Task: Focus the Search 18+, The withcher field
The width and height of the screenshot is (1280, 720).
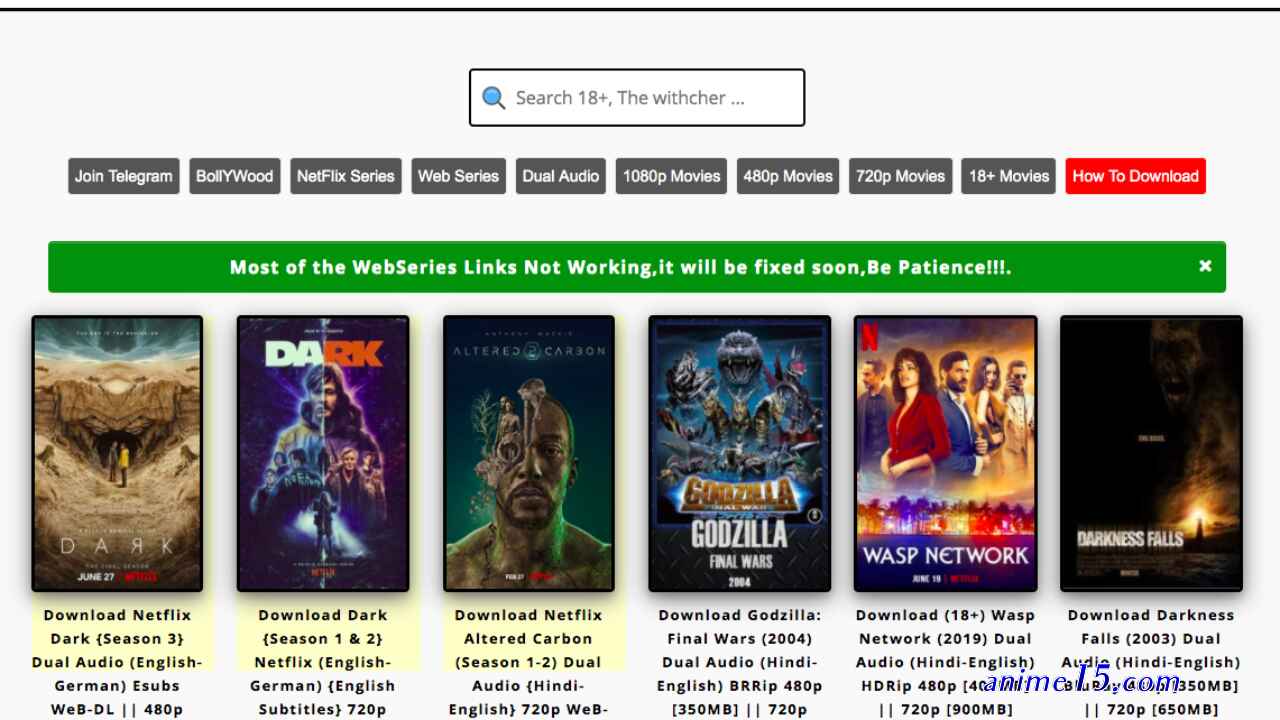Action: [x=637, y=98]
